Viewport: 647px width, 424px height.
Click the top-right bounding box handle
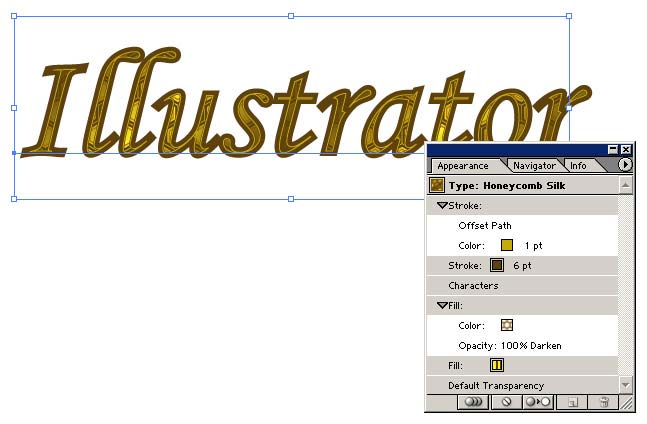pyautogui.click(x=569, y=16)
